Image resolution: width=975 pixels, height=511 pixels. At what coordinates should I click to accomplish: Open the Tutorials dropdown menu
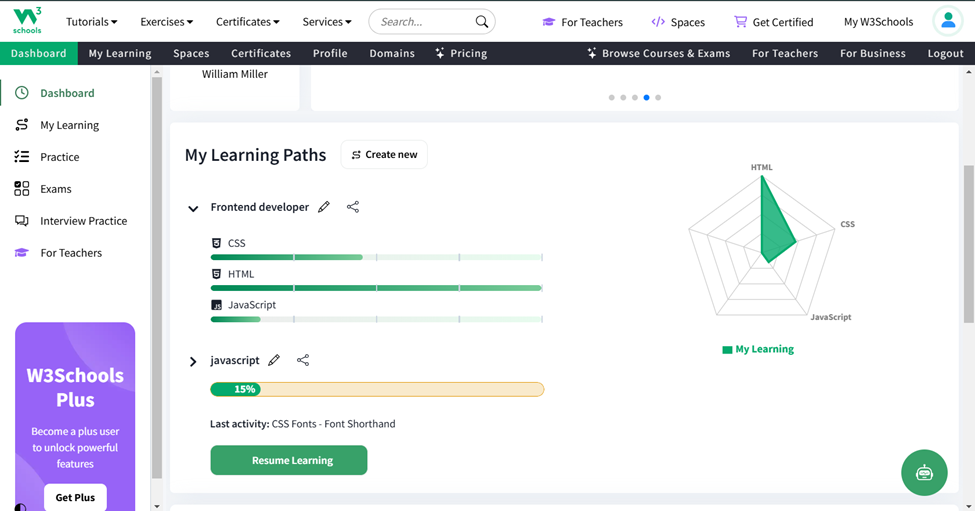[x=91, y=22]
